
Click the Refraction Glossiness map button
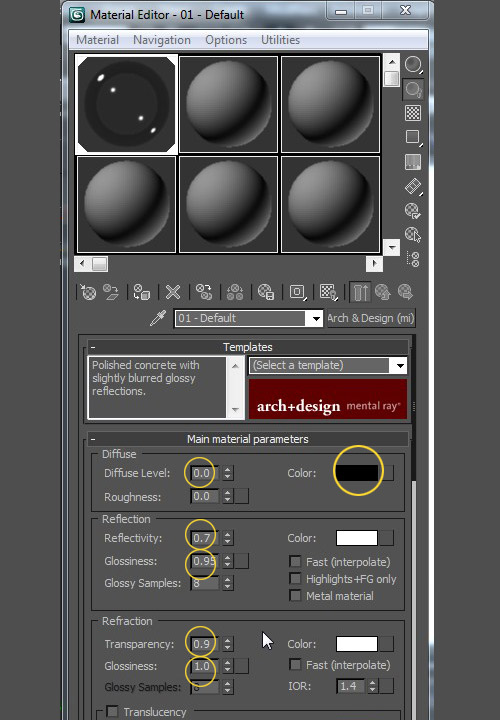[x=242, y=666]
